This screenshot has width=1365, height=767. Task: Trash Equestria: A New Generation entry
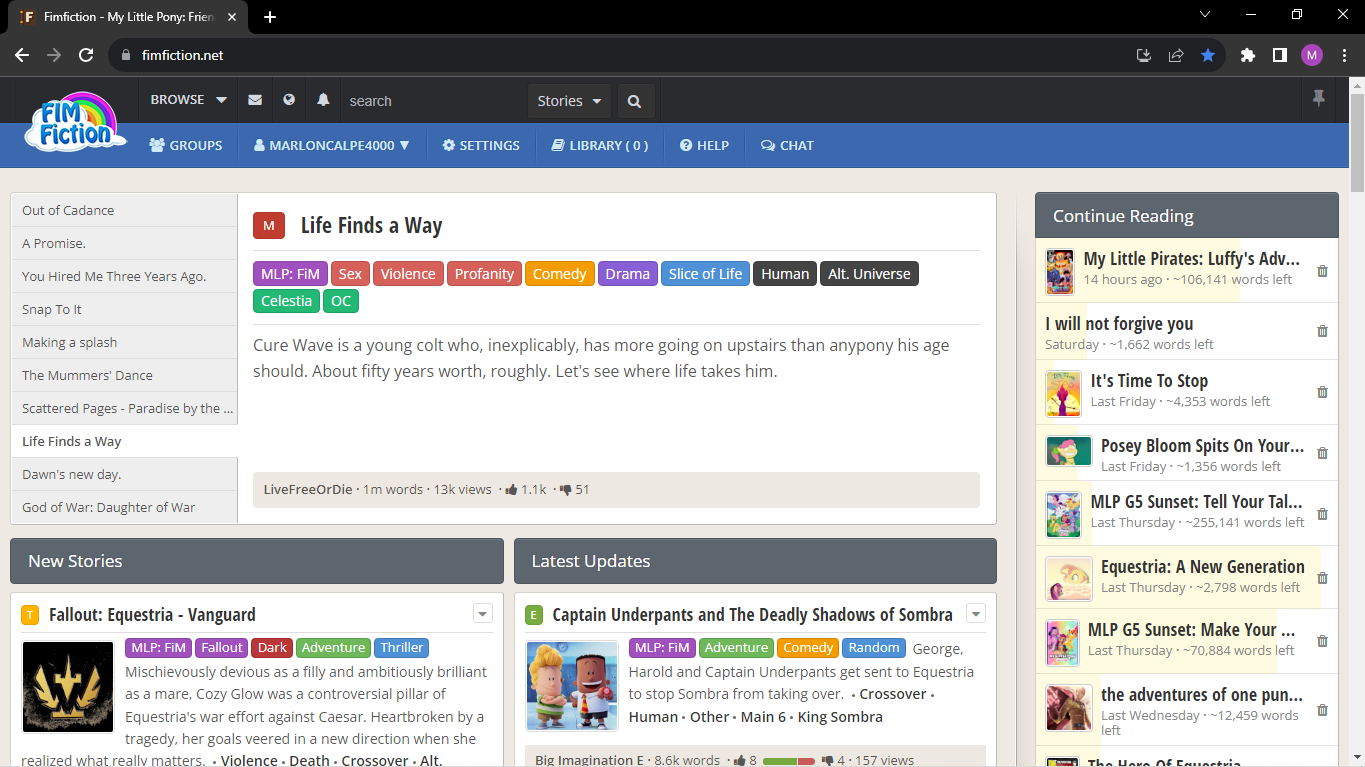point(1322,578)
